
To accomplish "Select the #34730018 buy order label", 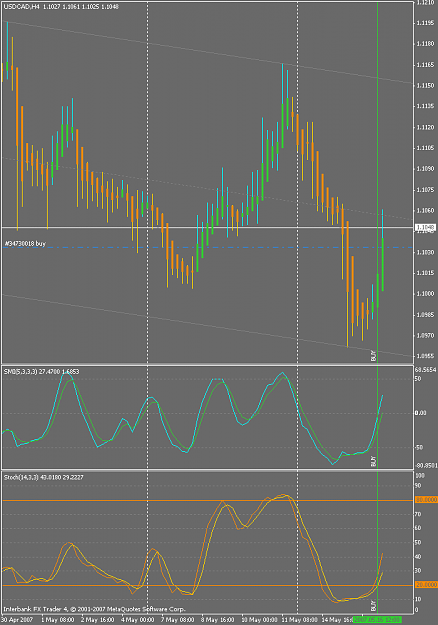I will 25,243.
